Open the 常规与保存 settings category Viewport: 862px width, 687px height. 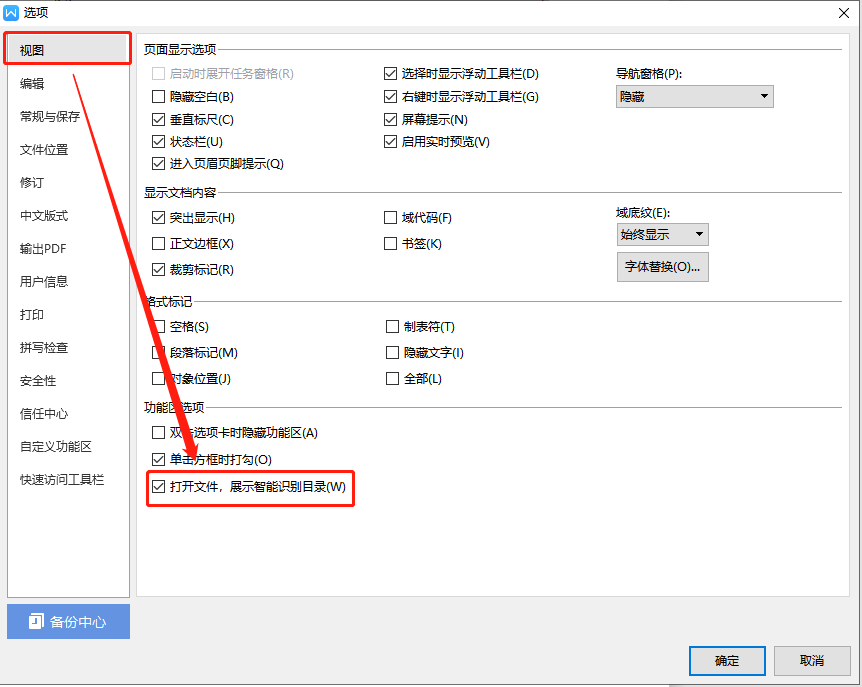50,117
